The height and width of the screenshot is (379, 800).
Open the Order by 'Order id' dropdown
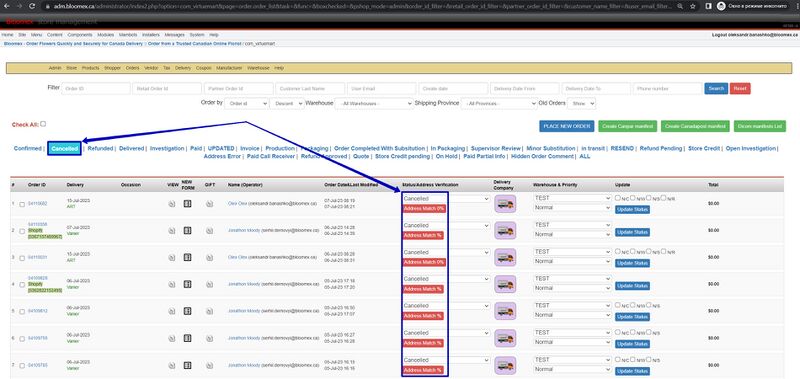point(246,103)
